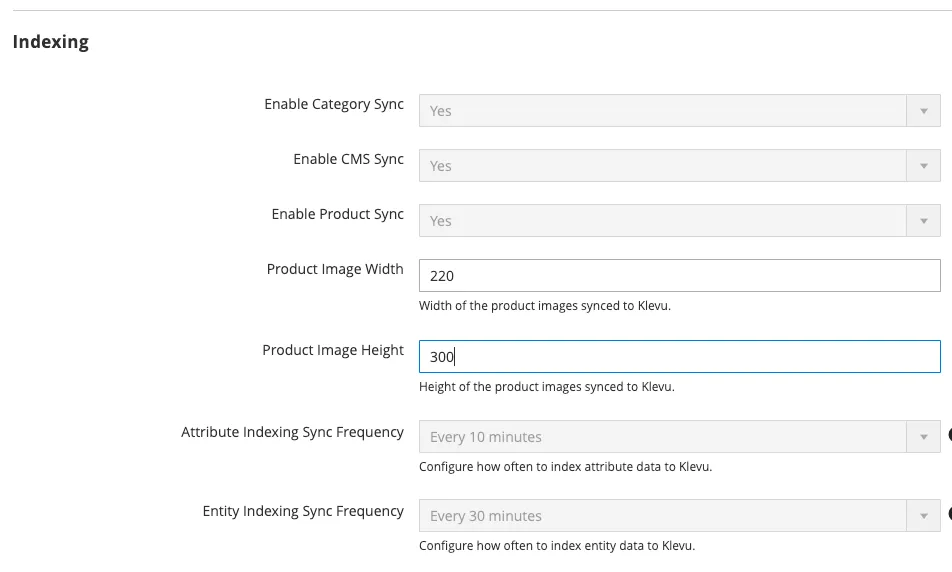
Task: Open the Enable Product Sync dropdown
Action: (x=679, y=220)
